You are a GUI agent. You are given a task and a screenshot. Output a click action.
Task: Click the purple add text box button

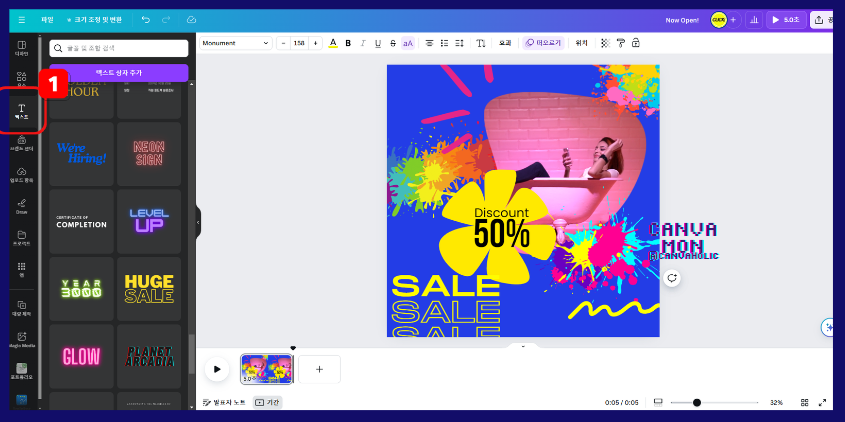click(119, 73)
